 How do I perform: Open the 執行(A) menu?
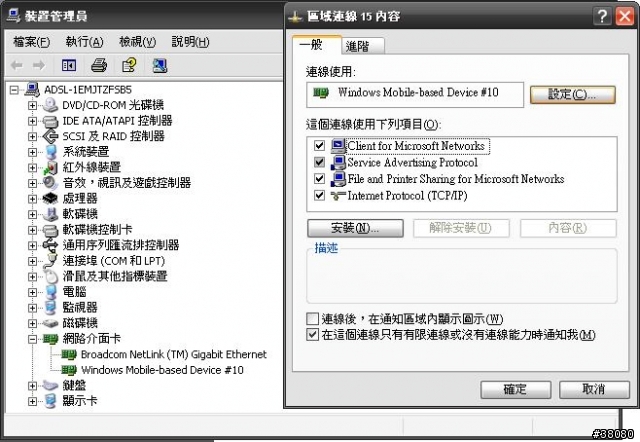84,42
